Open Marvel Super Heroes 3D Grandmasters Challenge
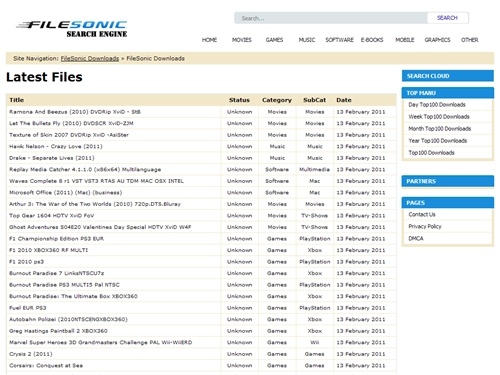 (101, 342)
